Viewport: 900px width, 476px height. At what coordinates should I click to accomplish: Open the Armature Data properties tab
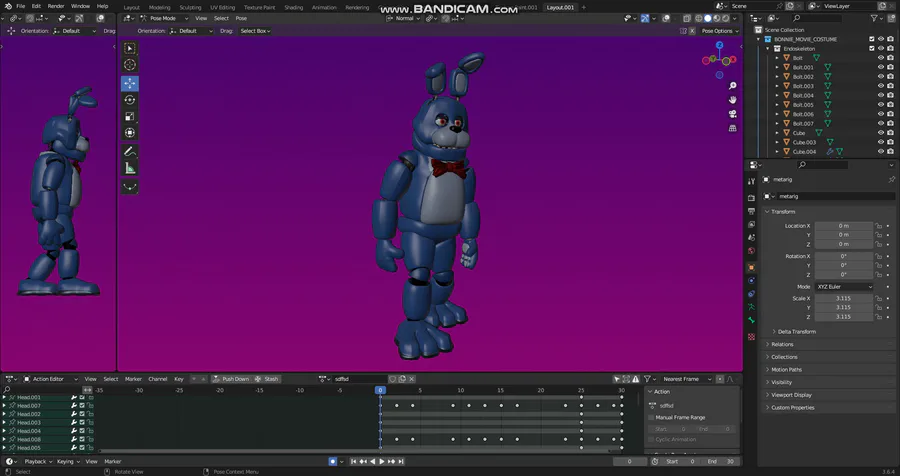point(751,307)
